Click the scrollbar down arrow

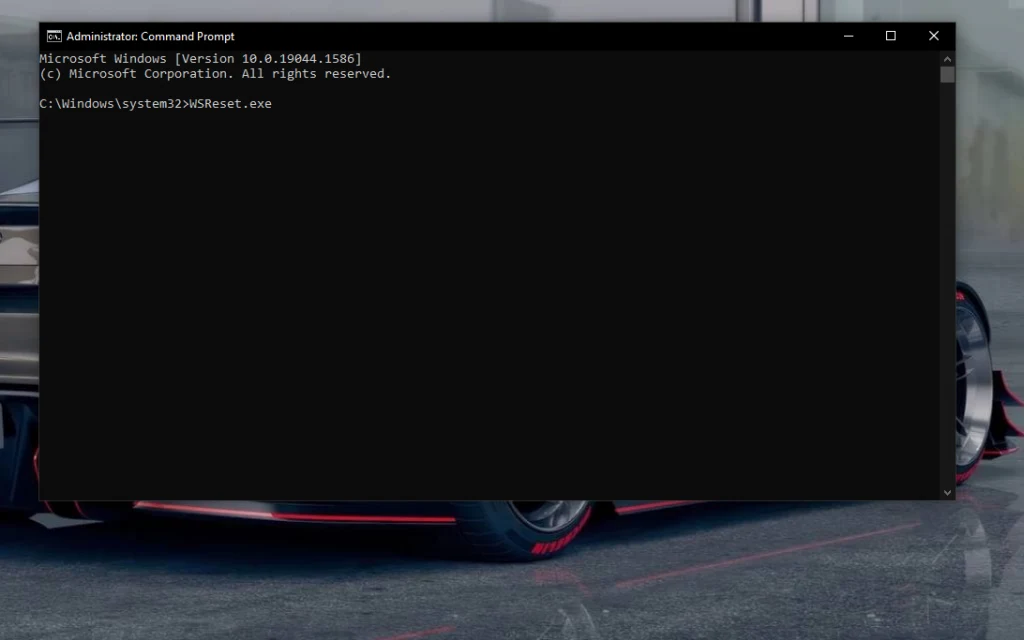(947, 492)
